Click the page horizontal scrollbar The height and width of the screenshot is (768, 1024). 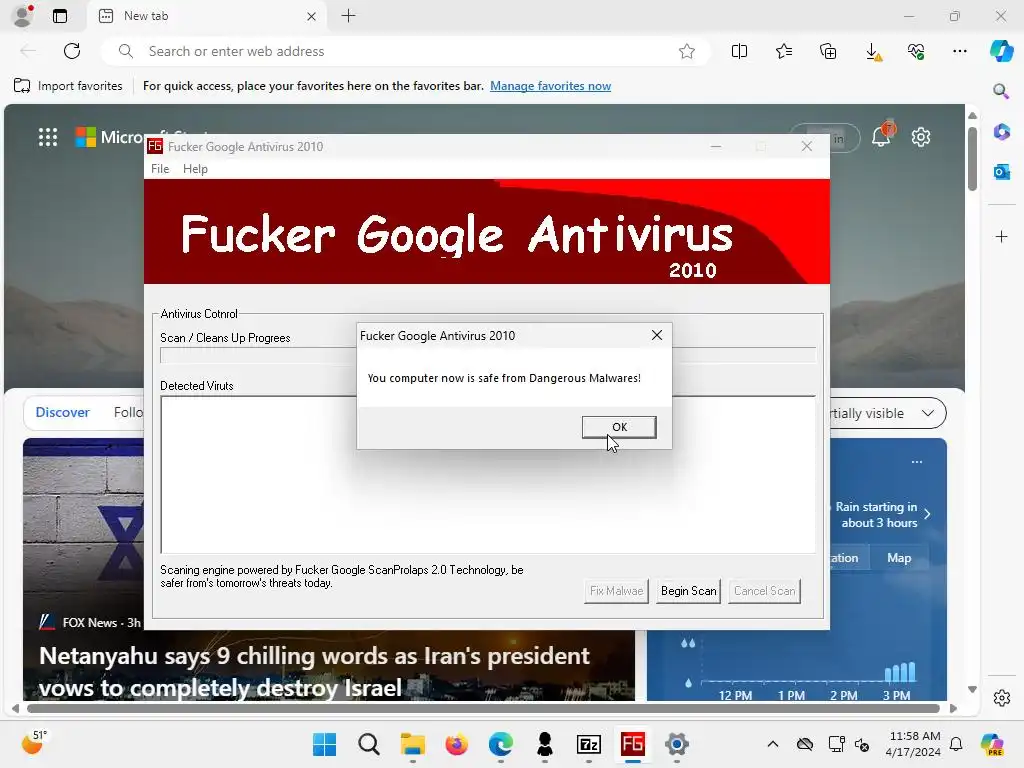(483, 708)
